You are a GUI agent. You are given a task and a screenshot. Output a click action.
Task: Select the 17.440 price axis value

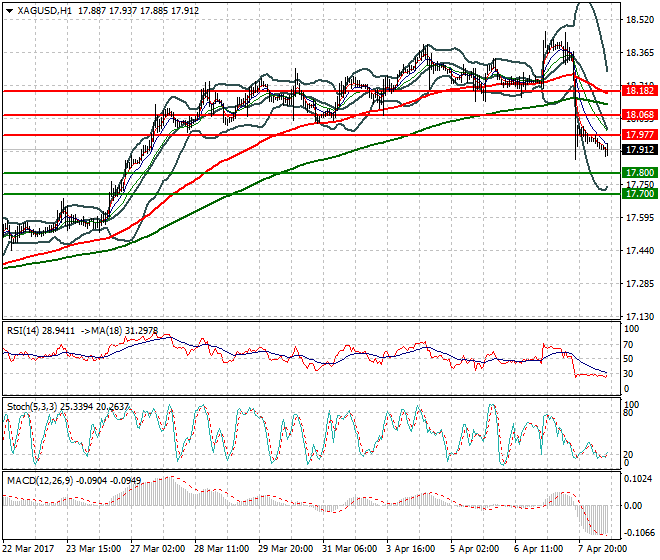coord(640,251)
